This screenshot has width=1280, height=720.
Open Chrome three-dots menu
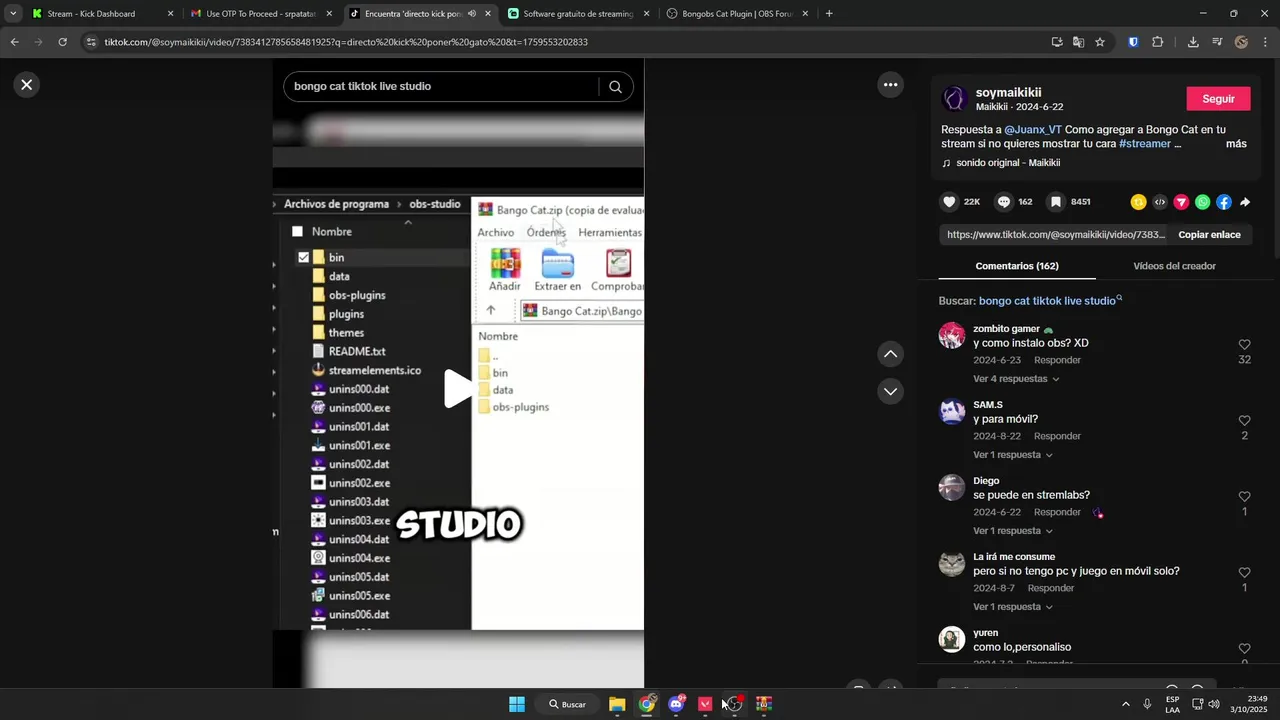pyautogui.click(x=1266, y=42)
